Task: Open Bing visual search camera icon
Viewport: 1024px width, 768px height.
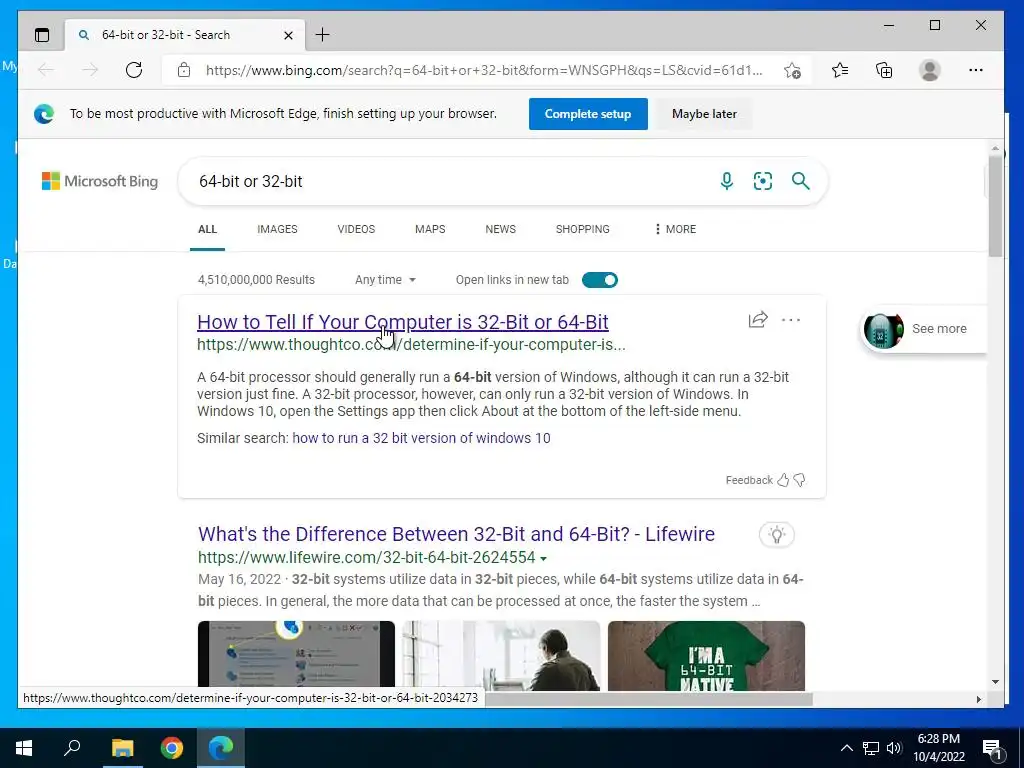Action: (763, 181)
